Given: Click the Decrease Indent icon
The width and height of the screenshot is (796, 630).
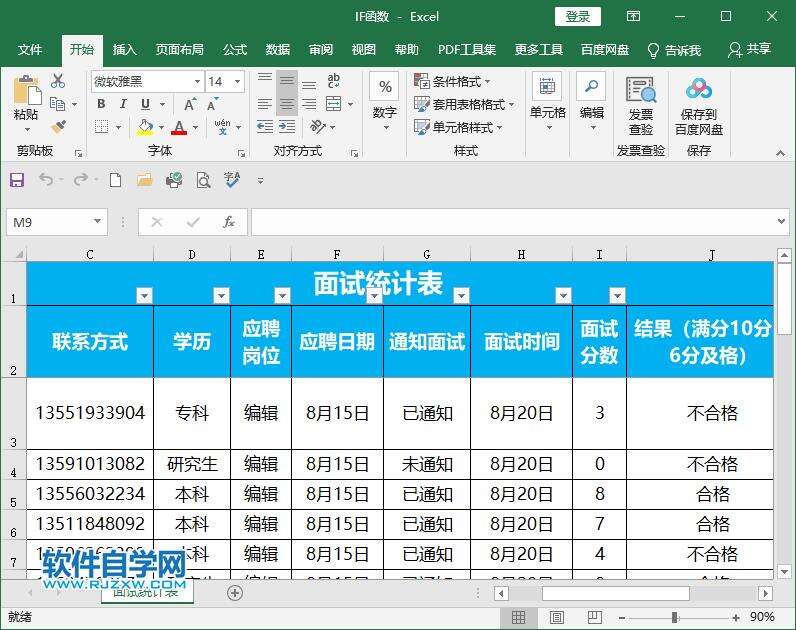Looking at the screenshot, I should 264,126.
